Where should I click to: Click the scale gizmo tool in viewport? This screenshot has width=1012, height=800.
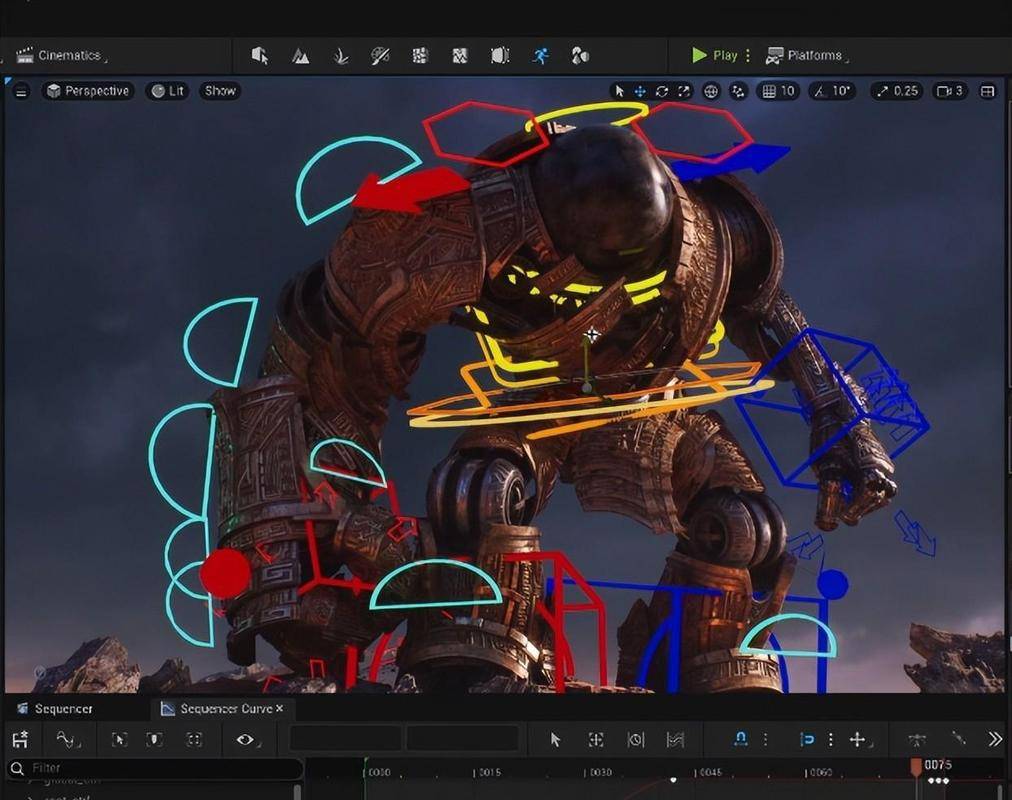coord(684,91)
